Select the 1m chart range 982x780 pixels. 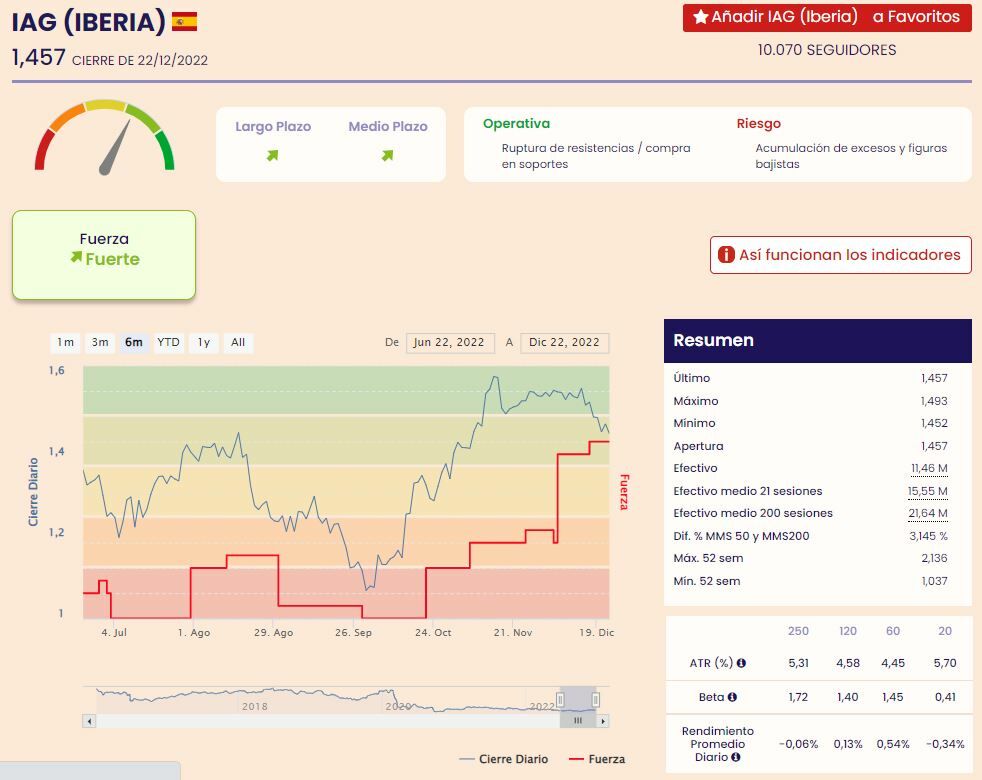(66, 343)
